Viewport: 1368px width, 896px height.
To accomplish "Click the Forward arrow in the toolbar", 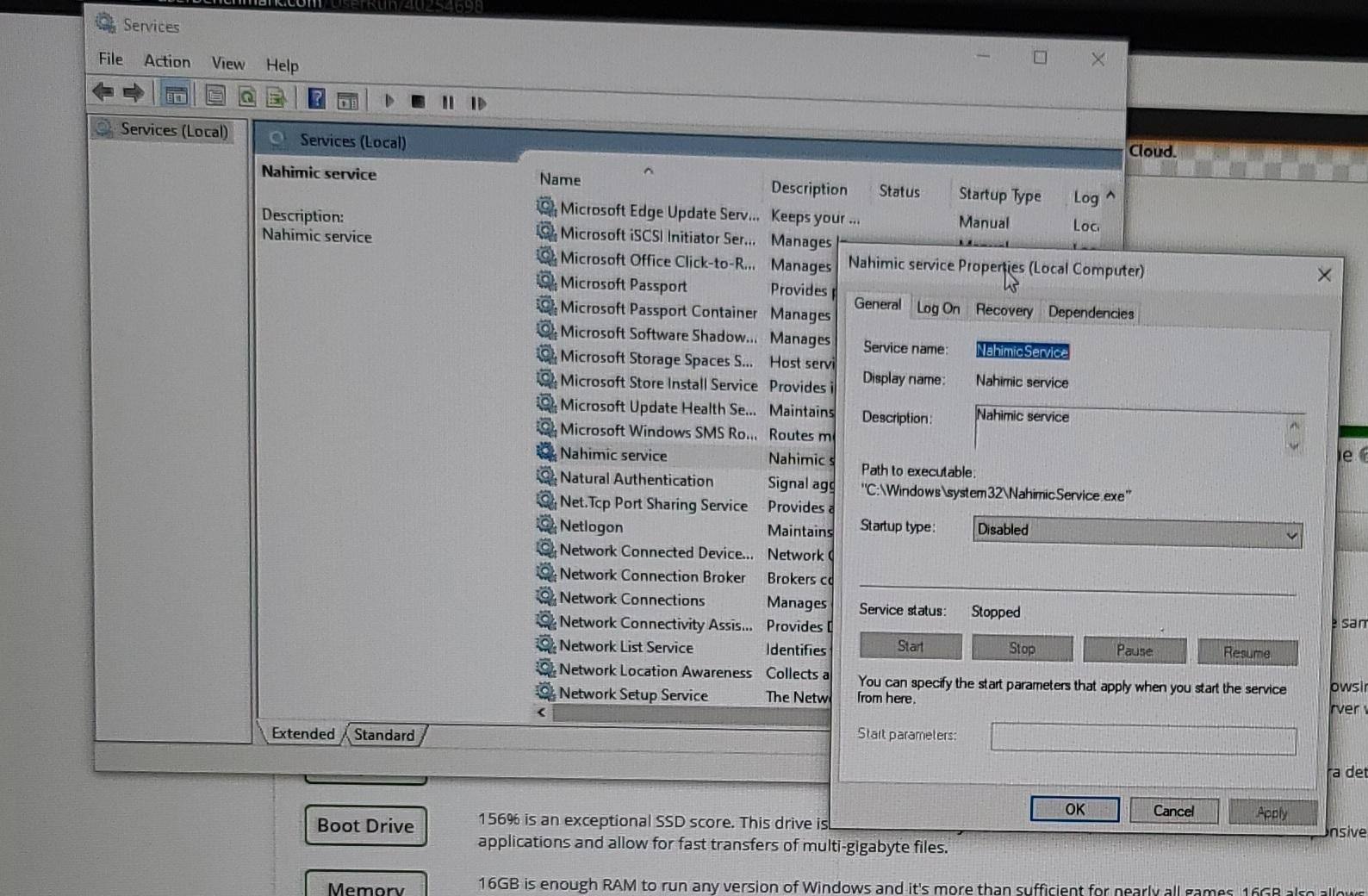I will [x=134, y=93].
